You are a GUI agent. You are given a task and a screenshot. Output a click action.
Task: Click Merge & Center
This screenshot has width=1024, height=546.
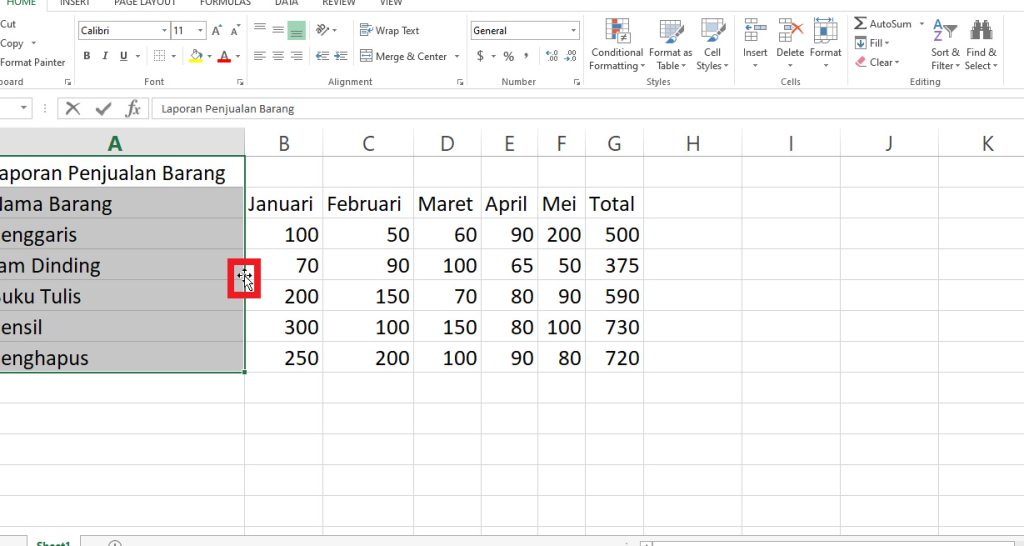tap(404, 56)
